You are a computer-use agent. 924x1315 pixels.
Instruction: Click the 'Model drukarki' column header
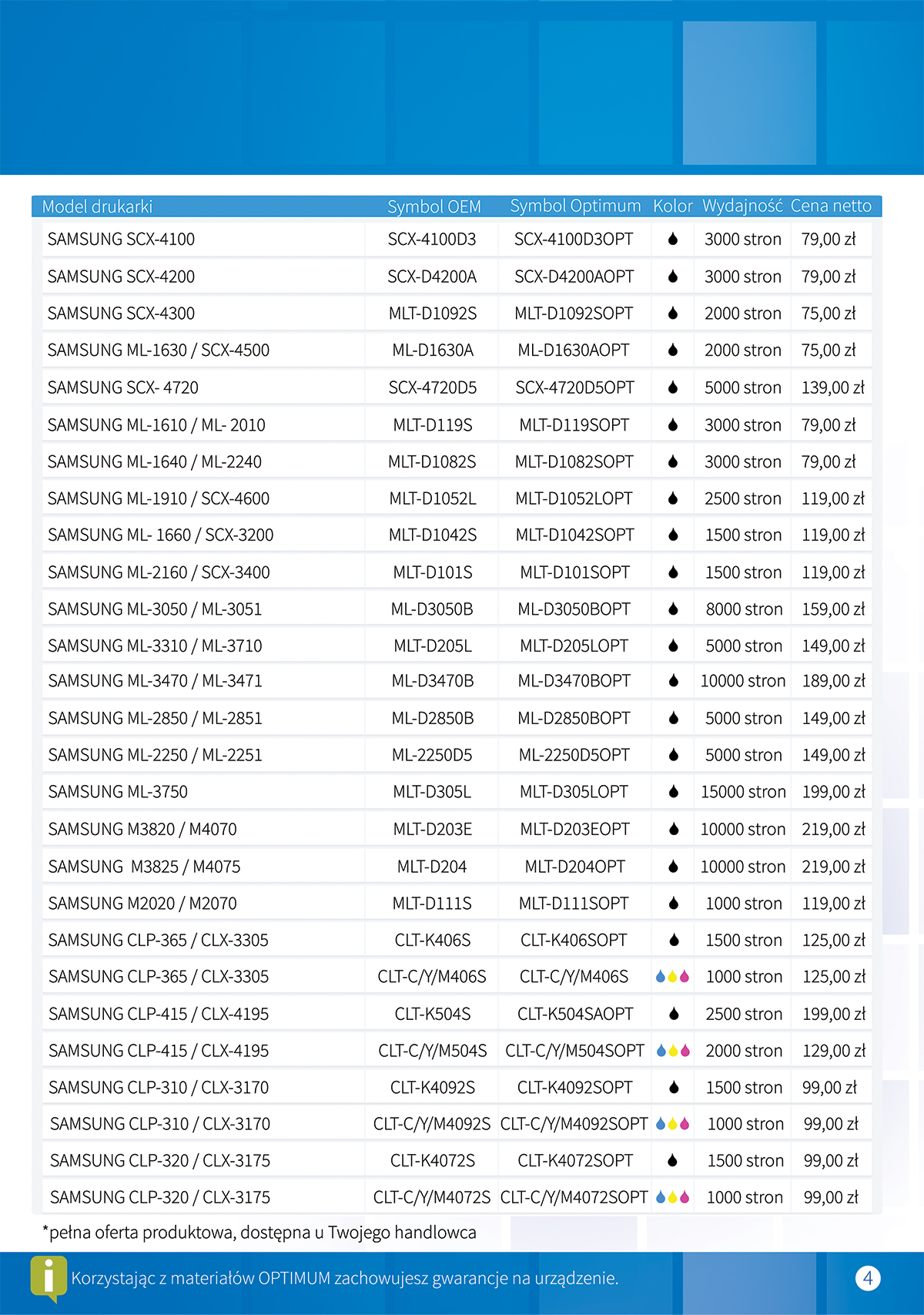click(97, 206)
